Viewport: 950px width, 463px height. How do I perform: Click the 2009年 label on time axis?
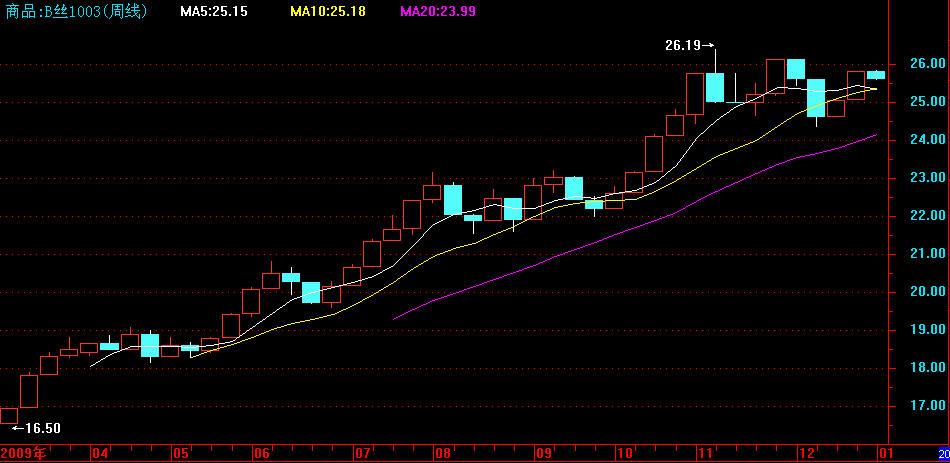tap(26, 453)
